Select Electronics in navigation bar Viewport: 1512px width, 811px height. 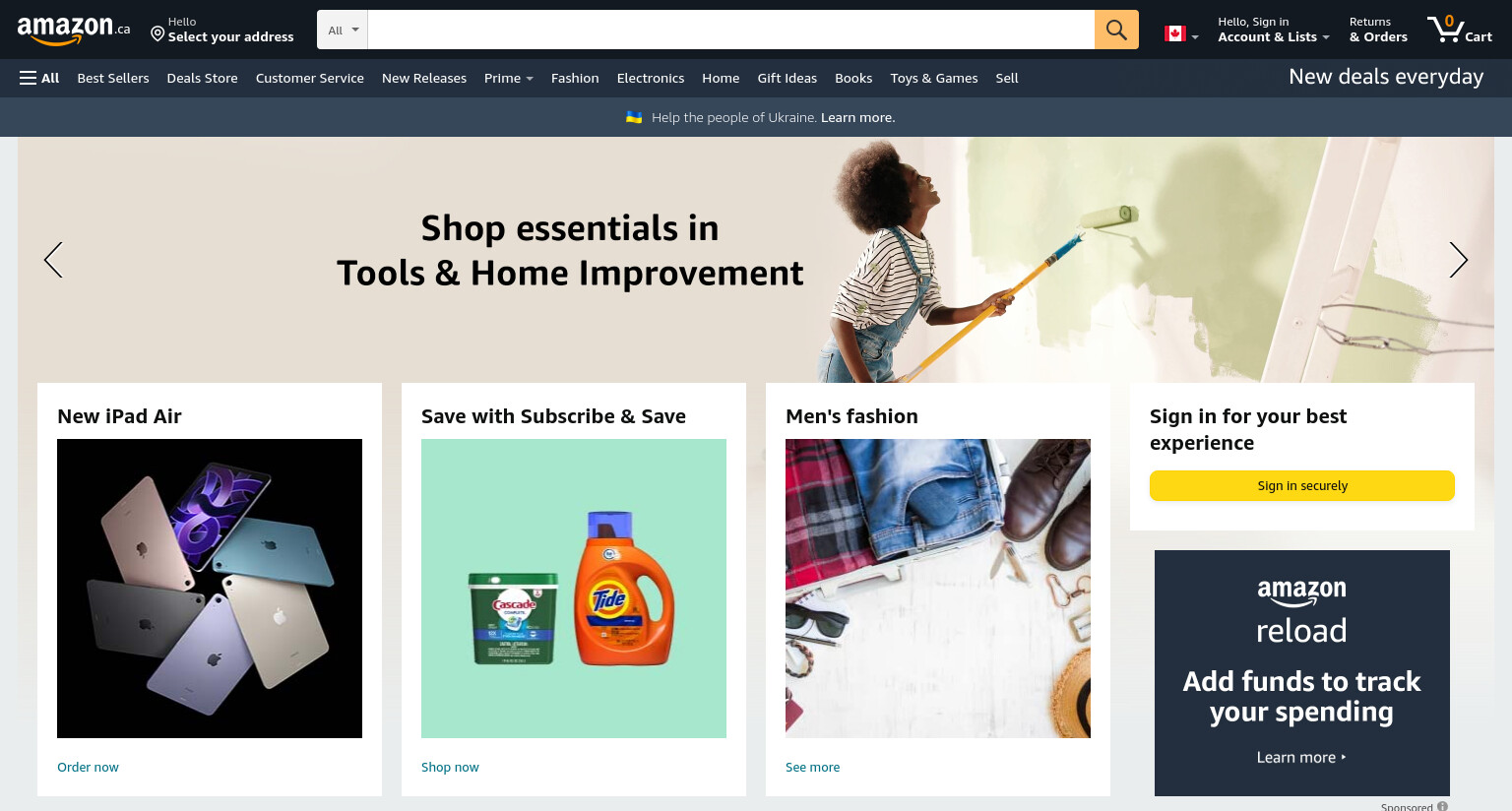(651, 78)
